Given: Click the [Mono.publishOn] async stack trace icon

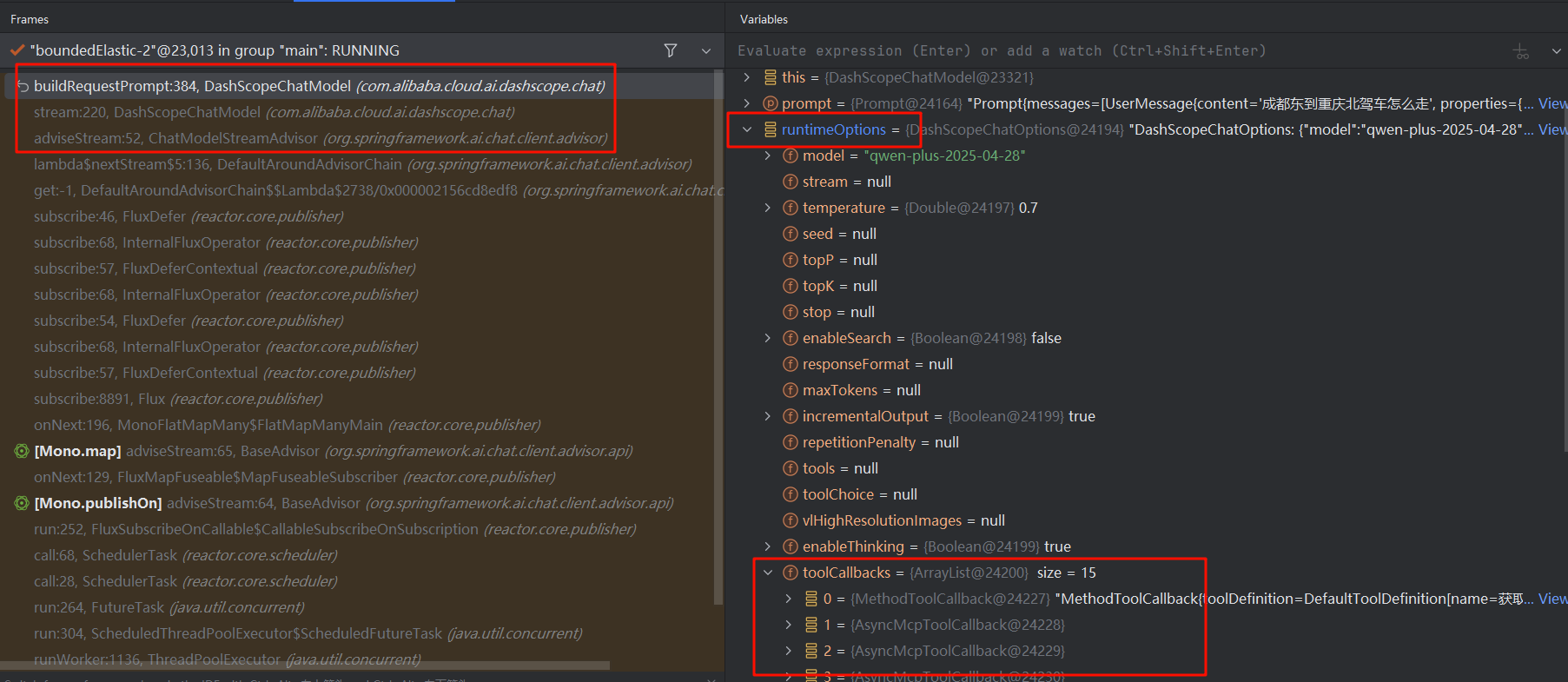Looking at the screenshot, I should tap(22, 503).
